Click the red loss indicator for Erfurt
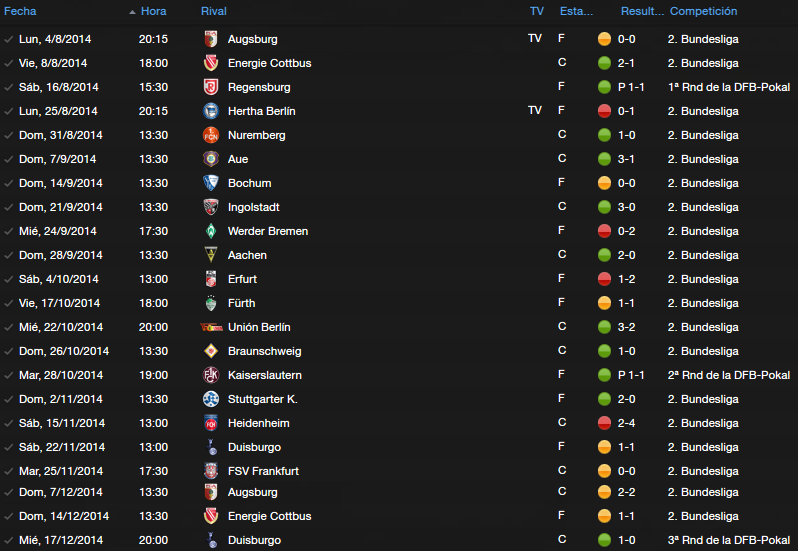 pyautogui.click(x=604, y=279)
